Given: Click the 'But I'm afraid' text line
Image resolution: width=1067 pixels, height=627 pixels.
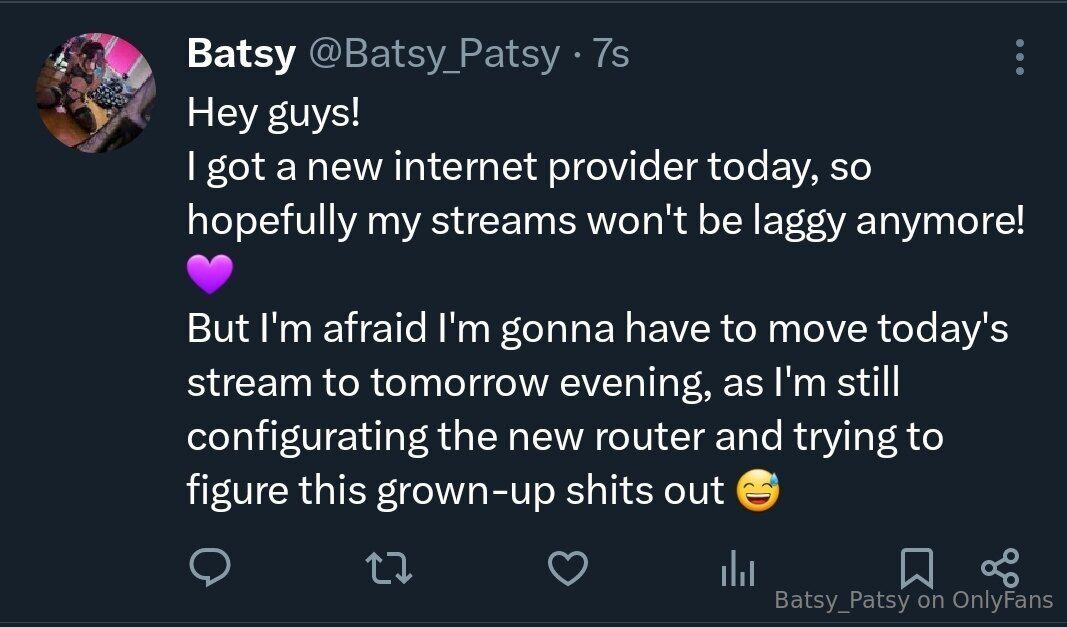Looking at the screenshot, I should [597, 329].
